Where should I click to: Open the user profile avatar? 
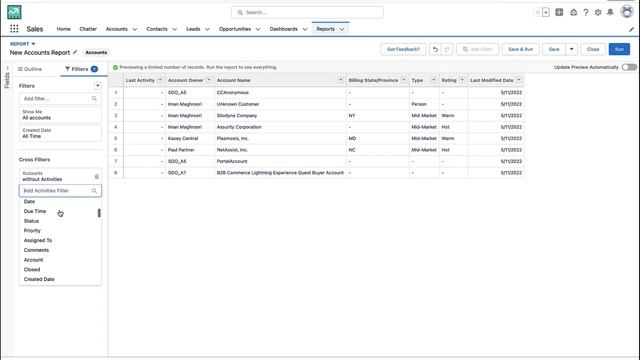[627, 12]
